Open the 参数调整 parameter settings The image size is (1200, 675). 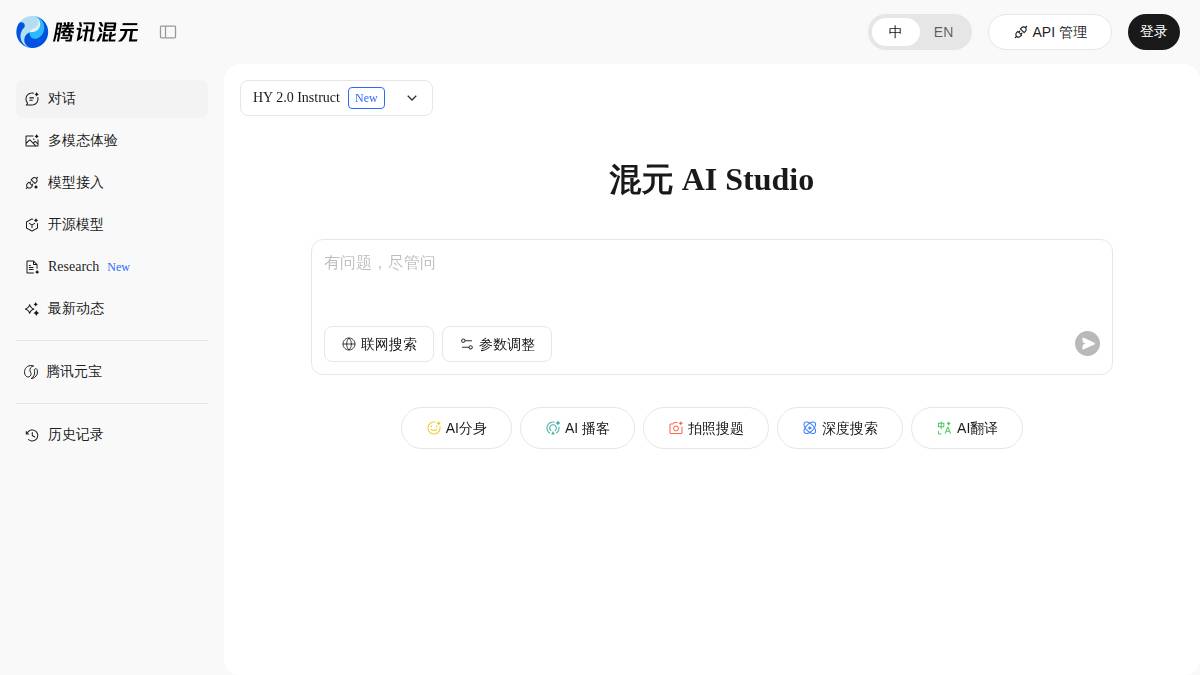click(497, 344)
